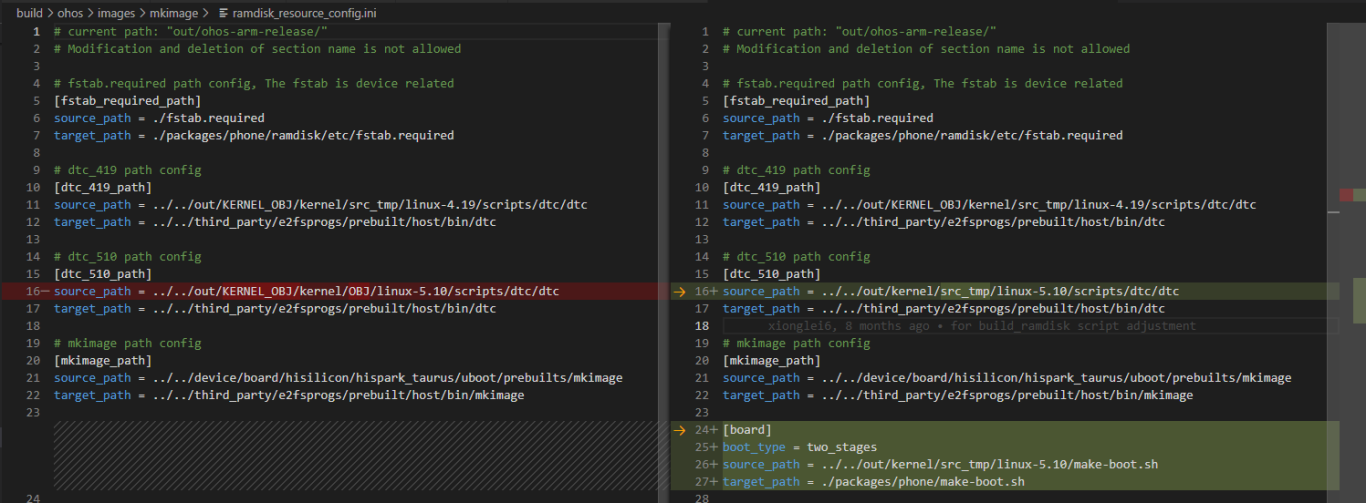Click added line 16 with out/kernel/src_tmp/linux-5.10 in modified pane
Screen dimensions: 1366x503
coord(951,291)
